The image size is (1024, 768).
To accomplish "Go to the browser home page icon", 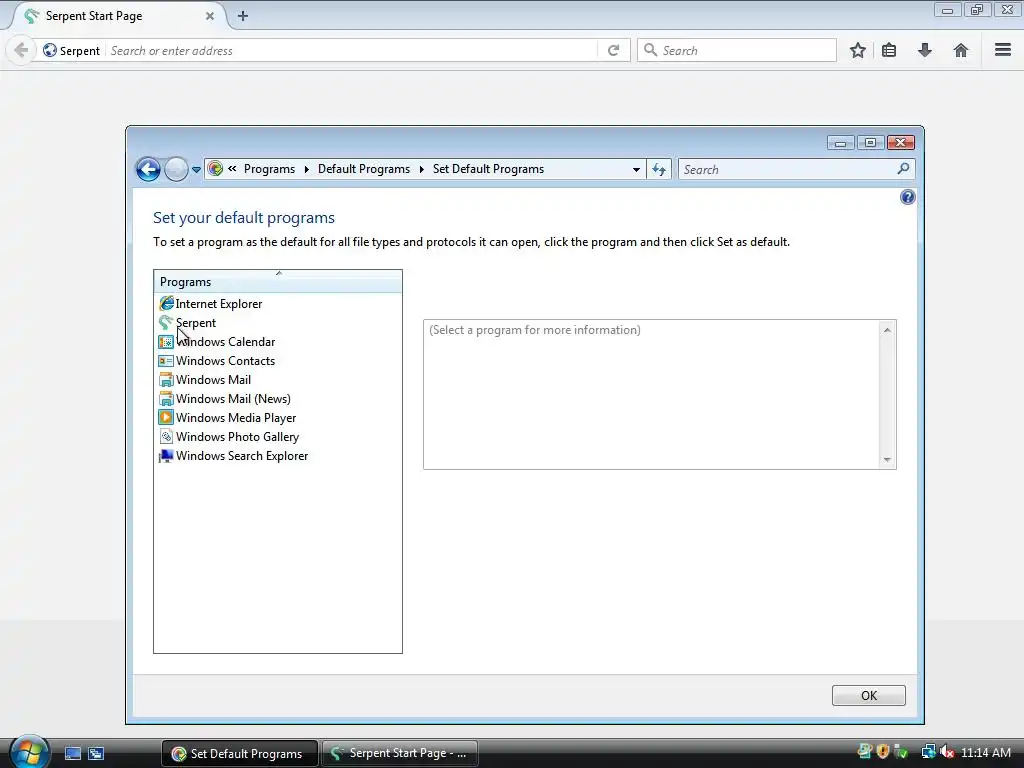I will pyautogui.click(x=961, y=50).
